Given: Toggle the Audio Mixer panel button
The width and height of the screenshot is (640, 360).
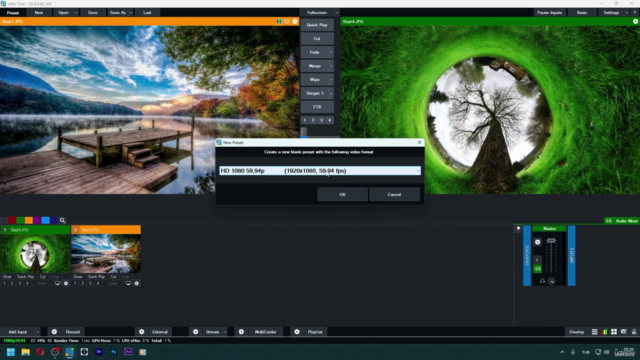Looking at the screenshot, I should pos(622,221).
